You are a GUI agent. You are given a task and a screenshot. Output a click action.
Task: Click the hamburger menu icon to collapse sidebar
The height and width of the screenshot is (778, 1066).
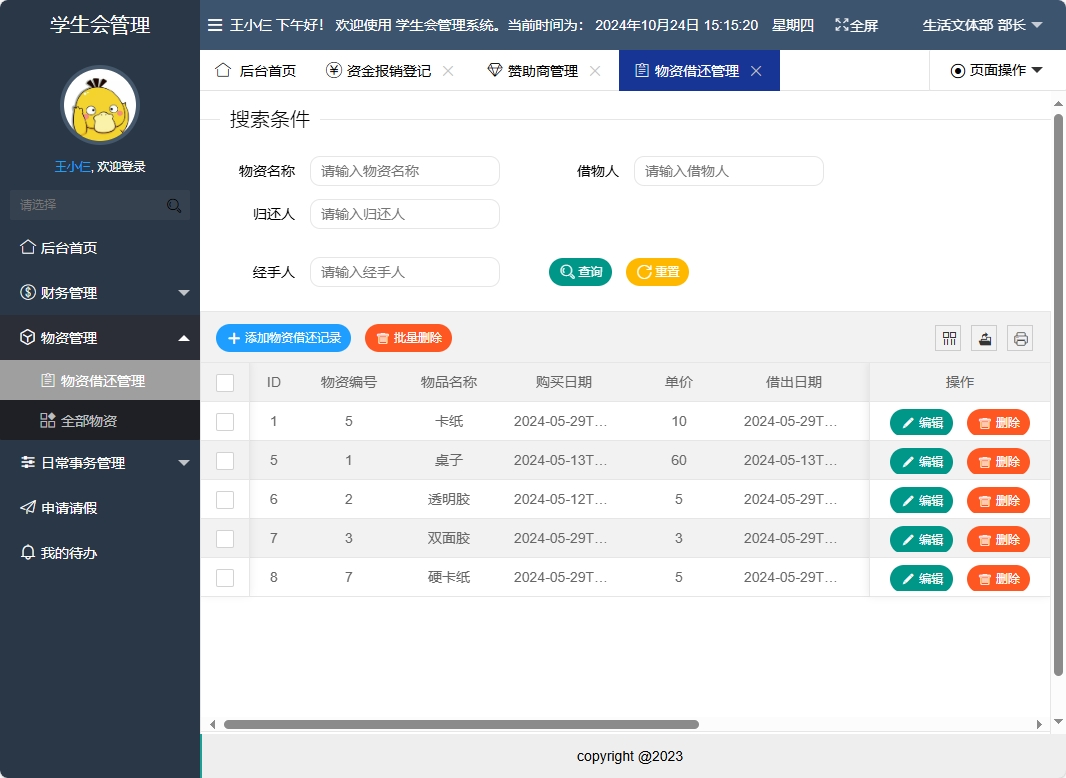[x=215, y=26]
